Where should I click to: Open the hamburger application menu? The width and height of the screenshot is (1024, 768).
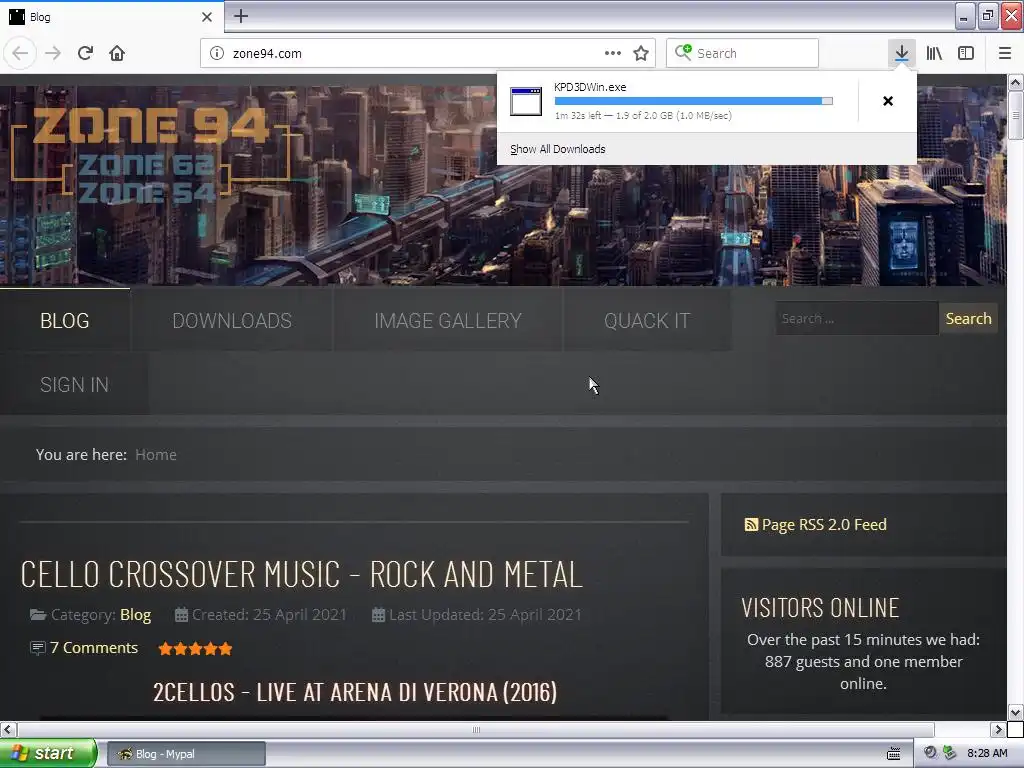click(x=1004, y=53)
